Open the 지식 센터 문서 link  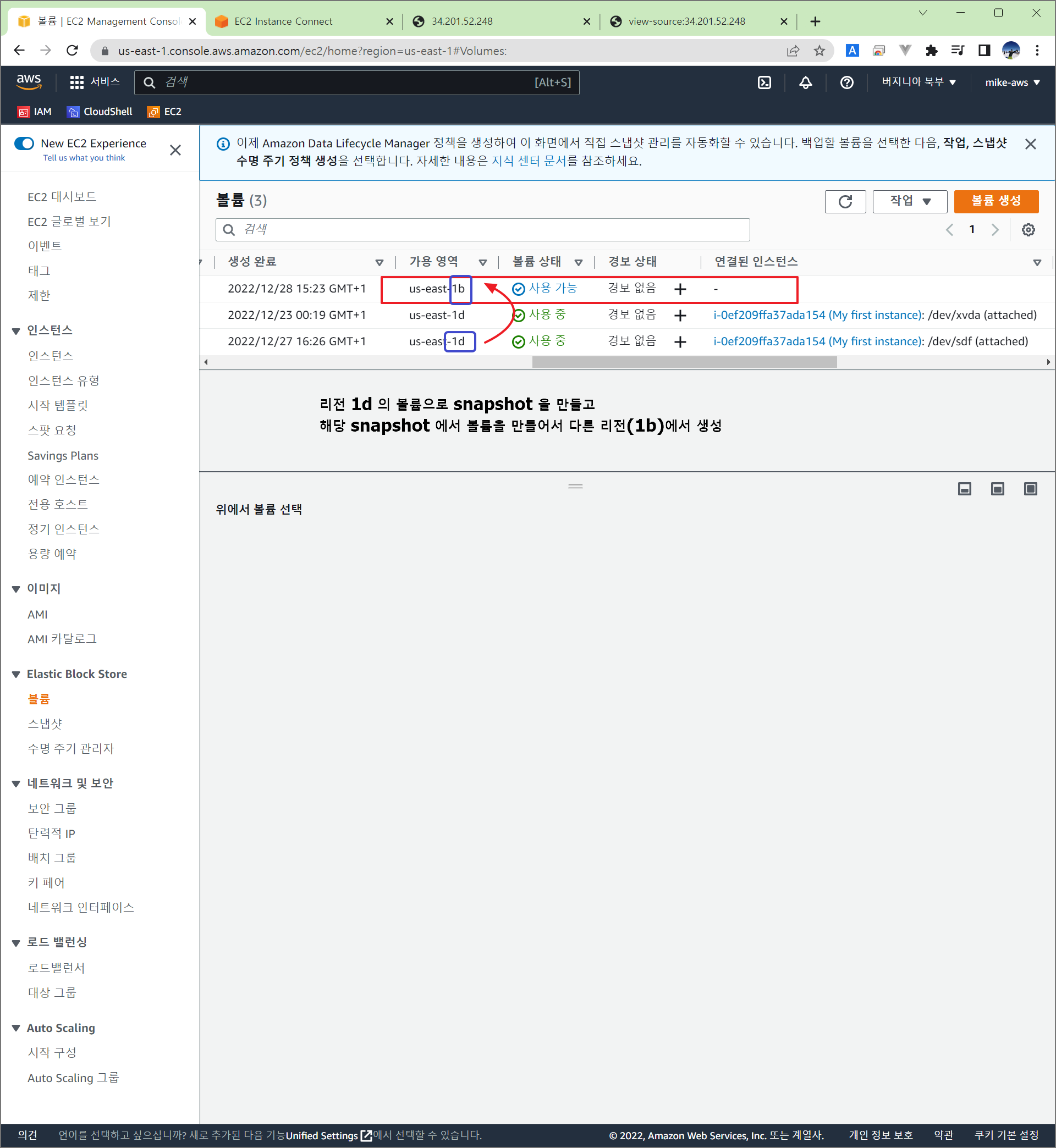click(x=528, y=161)
